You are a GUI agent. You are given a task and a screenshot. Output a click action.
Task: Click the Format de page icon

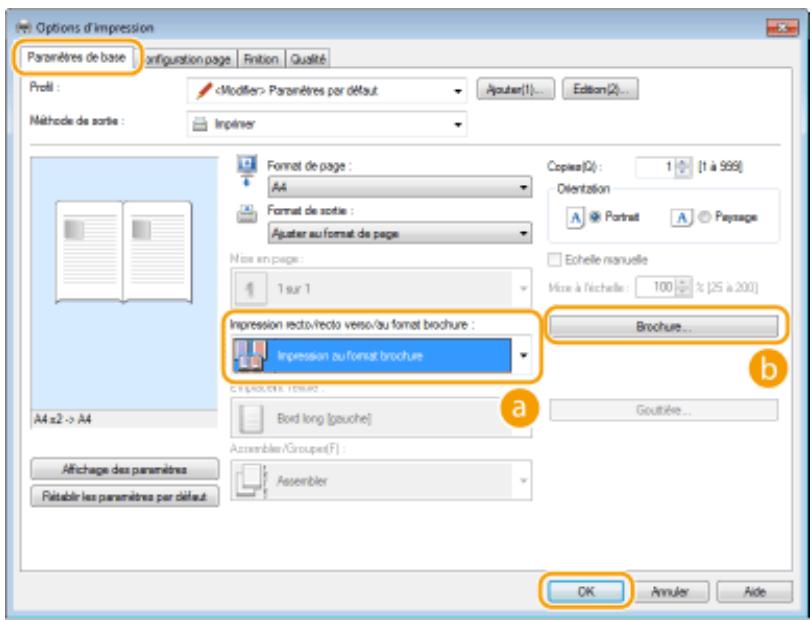click(x=246, y=170)
